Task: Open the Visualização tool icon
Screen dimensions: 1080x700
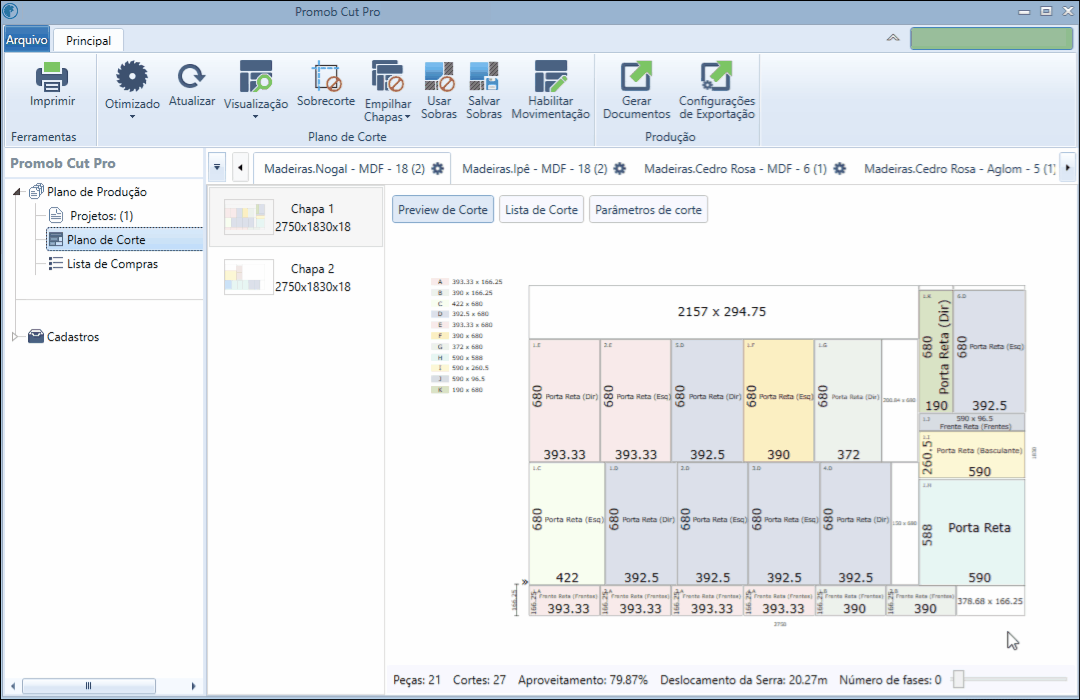Action: [256, 76]
